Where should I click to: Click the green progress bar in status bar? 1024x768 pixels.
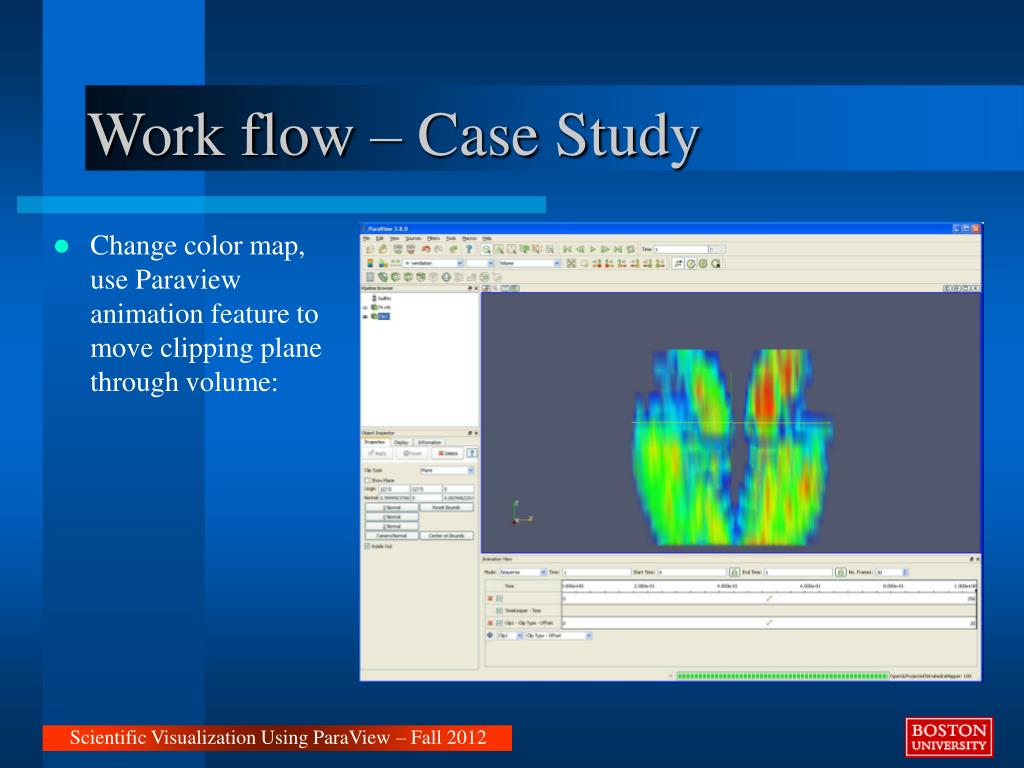point(782,676)
